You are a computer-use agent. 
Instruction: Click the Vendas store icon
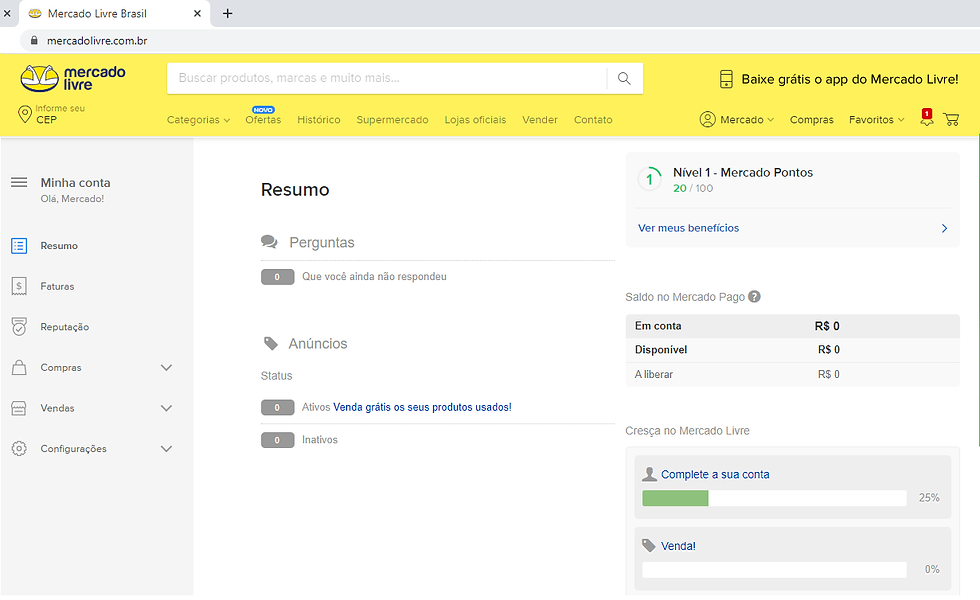click(x=19, y=408)
